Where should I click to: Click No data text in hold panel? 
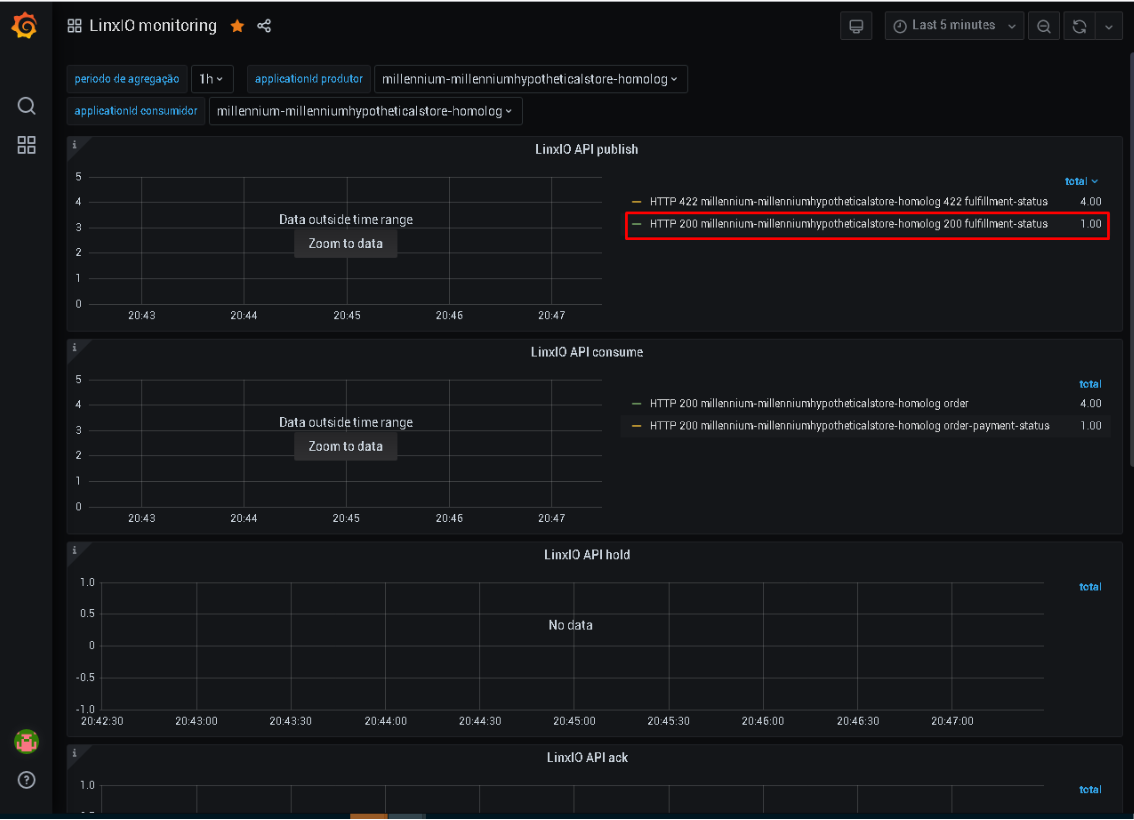click(570, 625)
